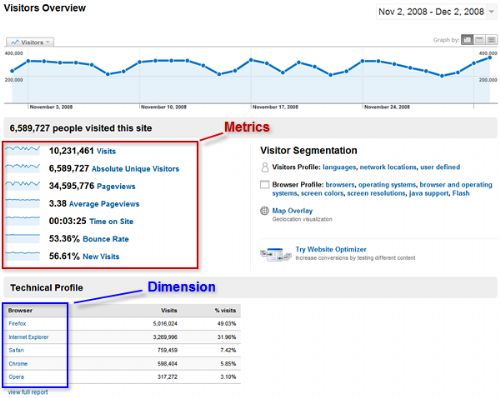Open the Safari browser row link
Screen dimensions: 500x398
[16, 350]
